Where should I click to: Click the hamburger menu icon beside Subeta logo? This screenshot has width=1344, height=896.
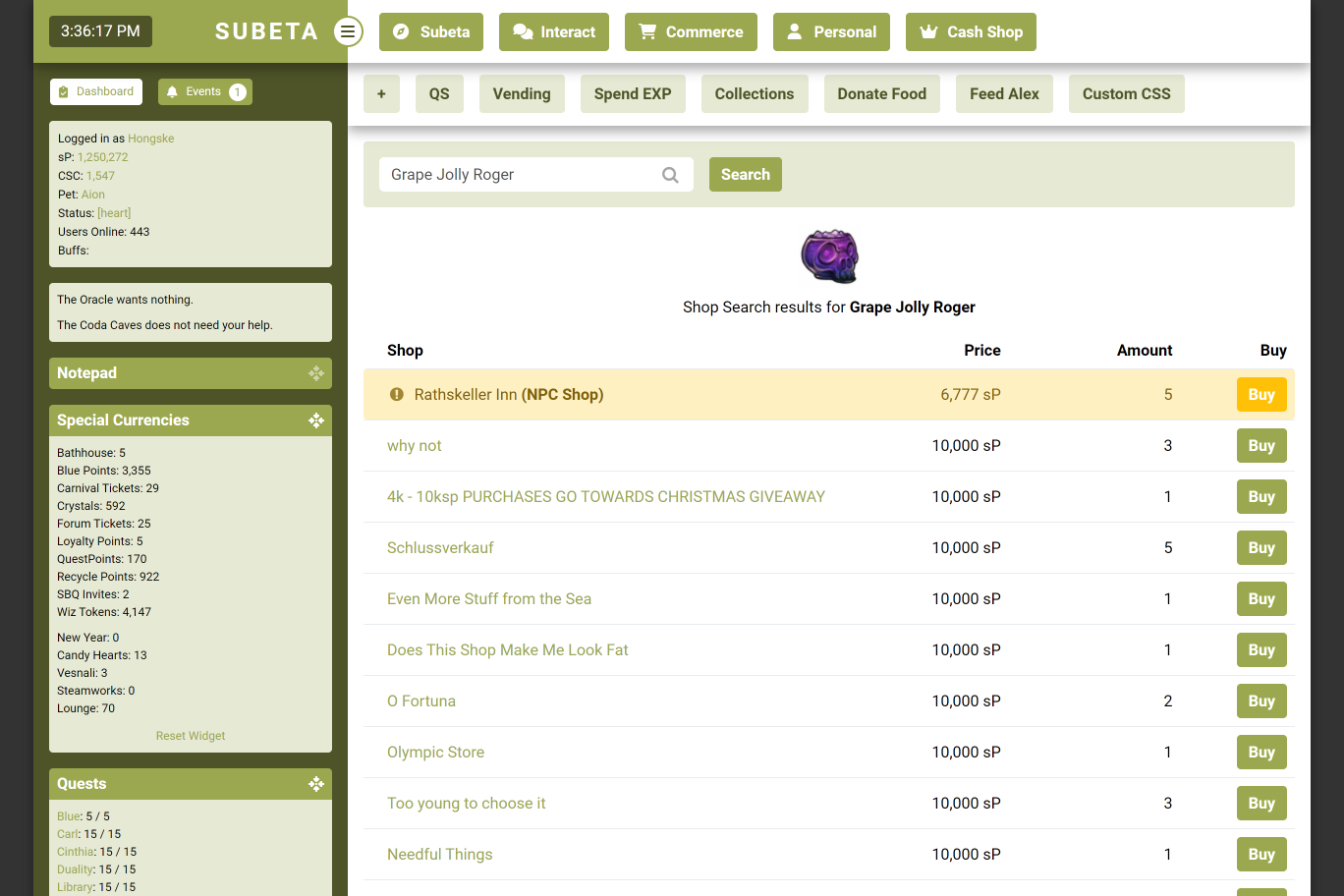[348, 31]
